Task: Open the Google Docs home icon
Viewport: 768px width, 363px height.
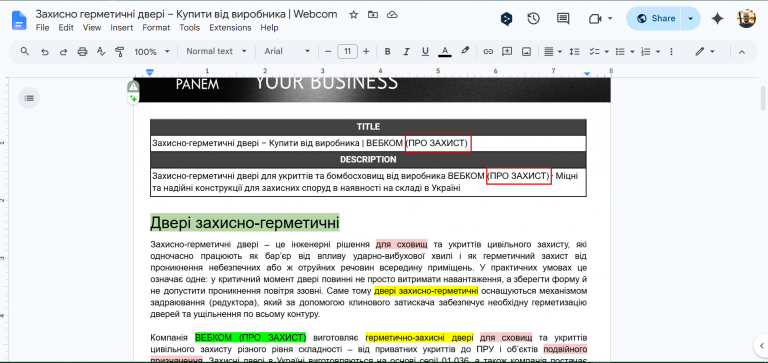Action: coord(19,20)
